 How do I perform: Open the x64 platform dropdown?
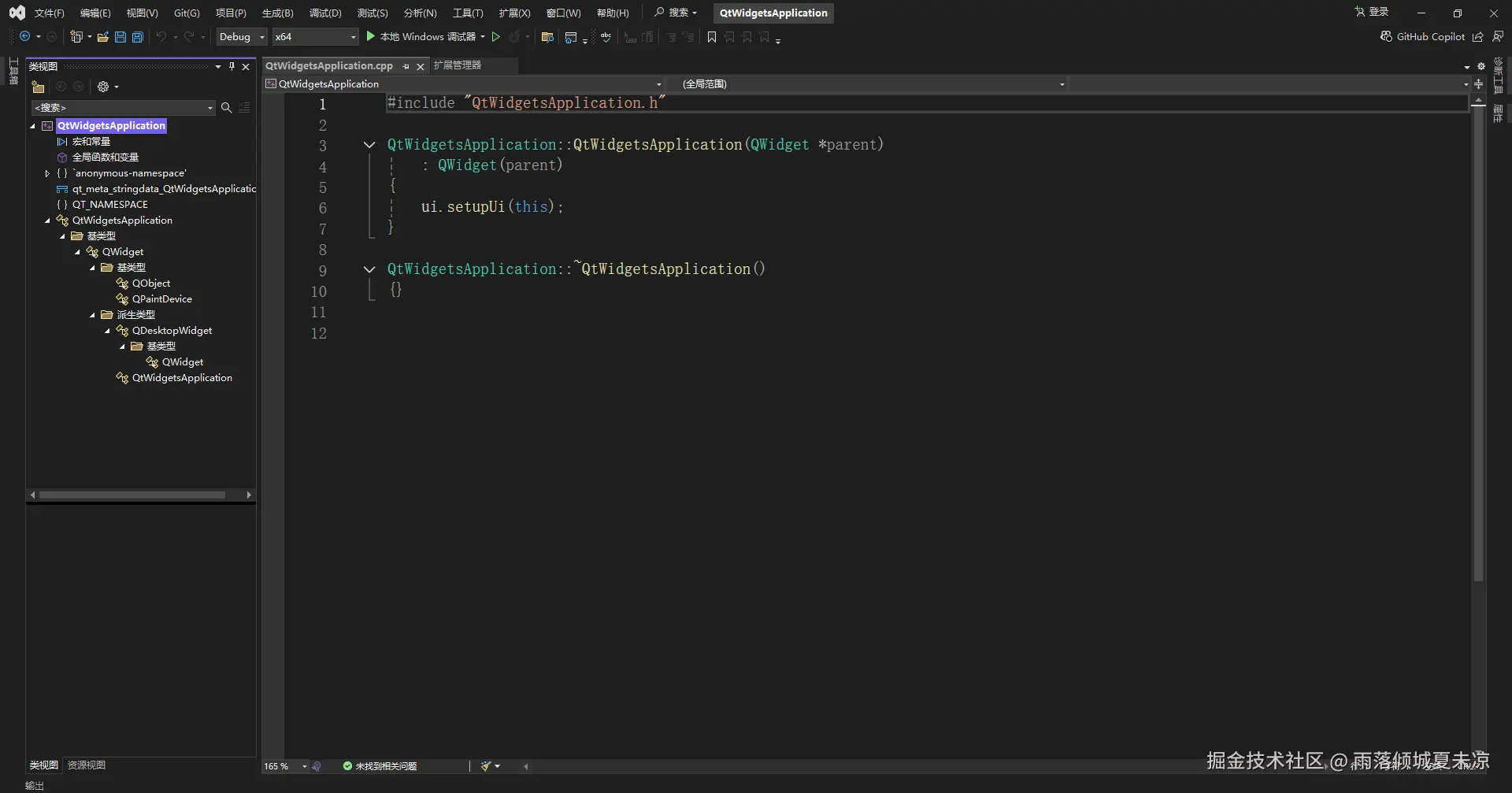[x=315, y=37]
